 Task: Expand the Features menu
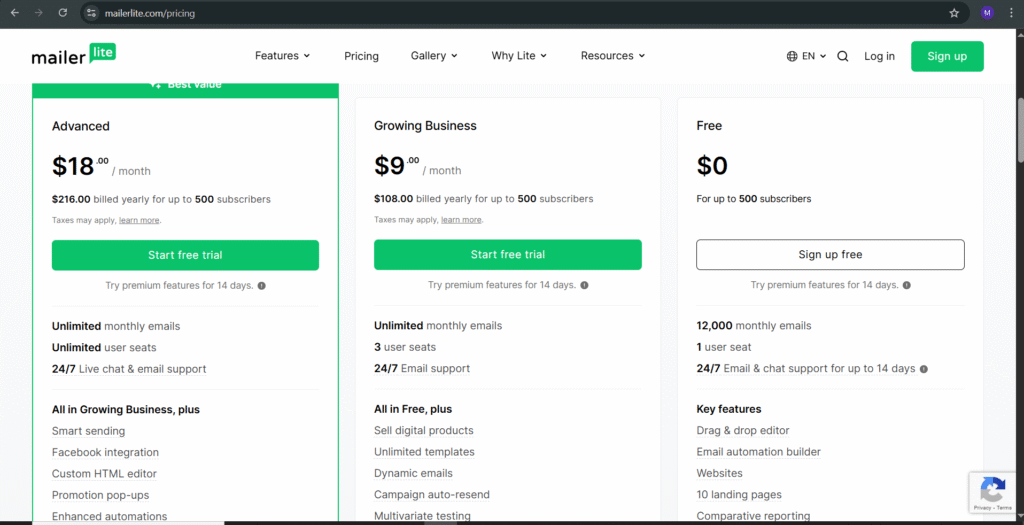(282, 56)
